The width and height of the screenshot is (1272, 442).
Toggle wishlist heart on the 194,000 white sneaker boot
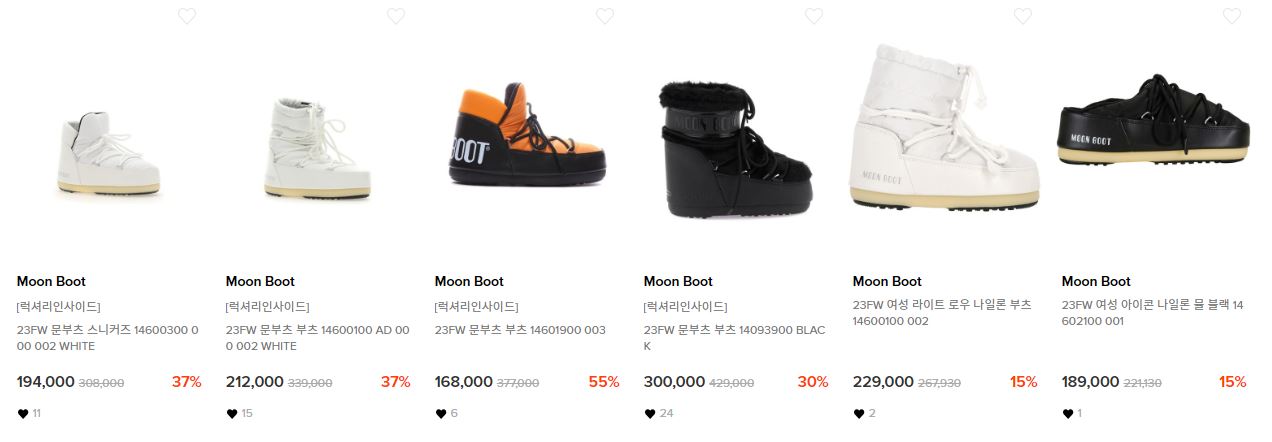187,16
